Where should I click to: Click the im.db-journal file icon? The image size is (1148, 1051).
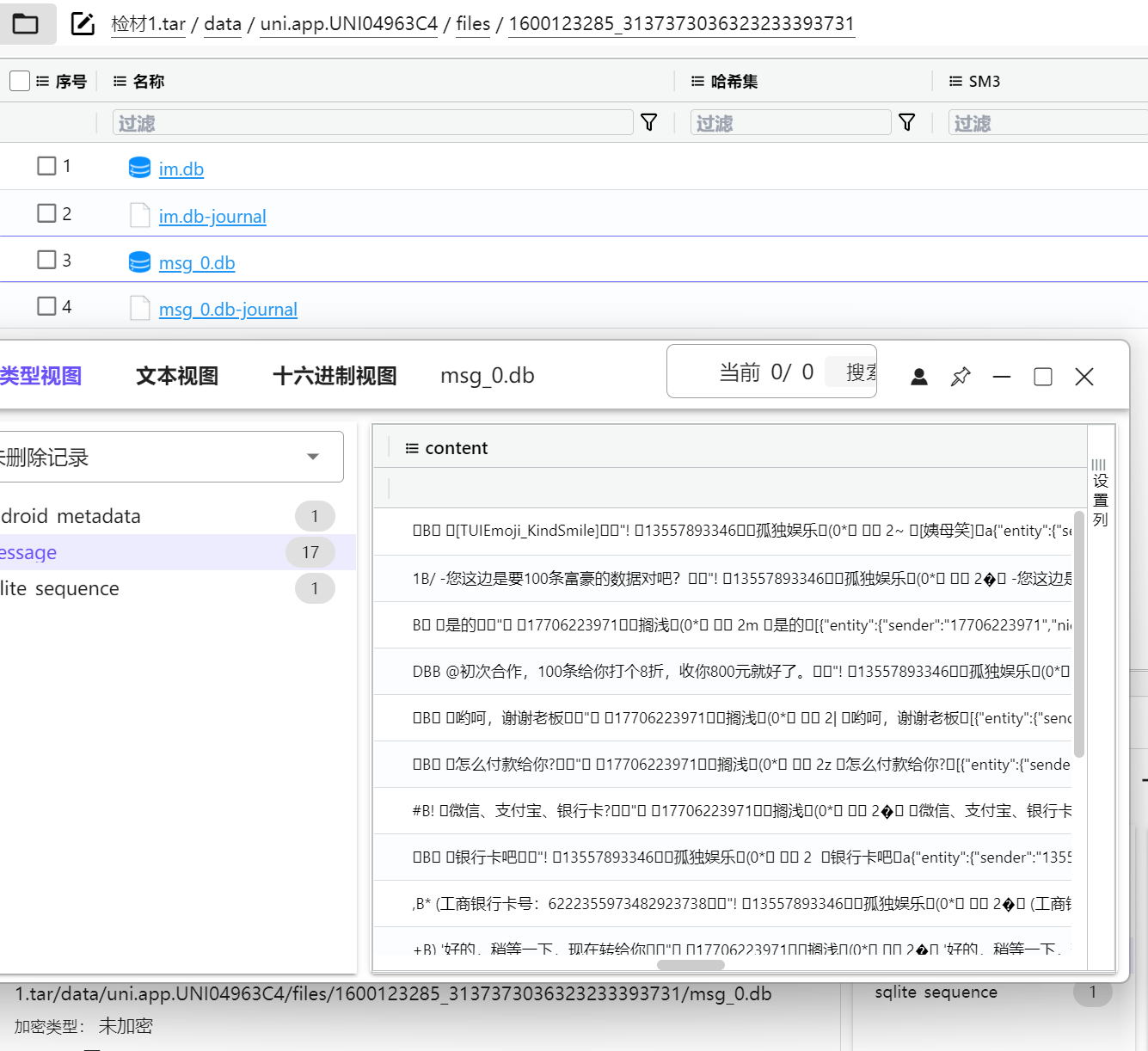click(x=139, y=215)
